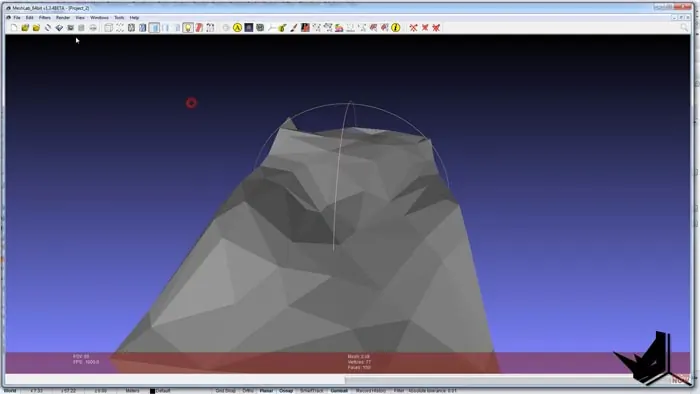Click the Reload mesh arrows icon

click(48, 28)
